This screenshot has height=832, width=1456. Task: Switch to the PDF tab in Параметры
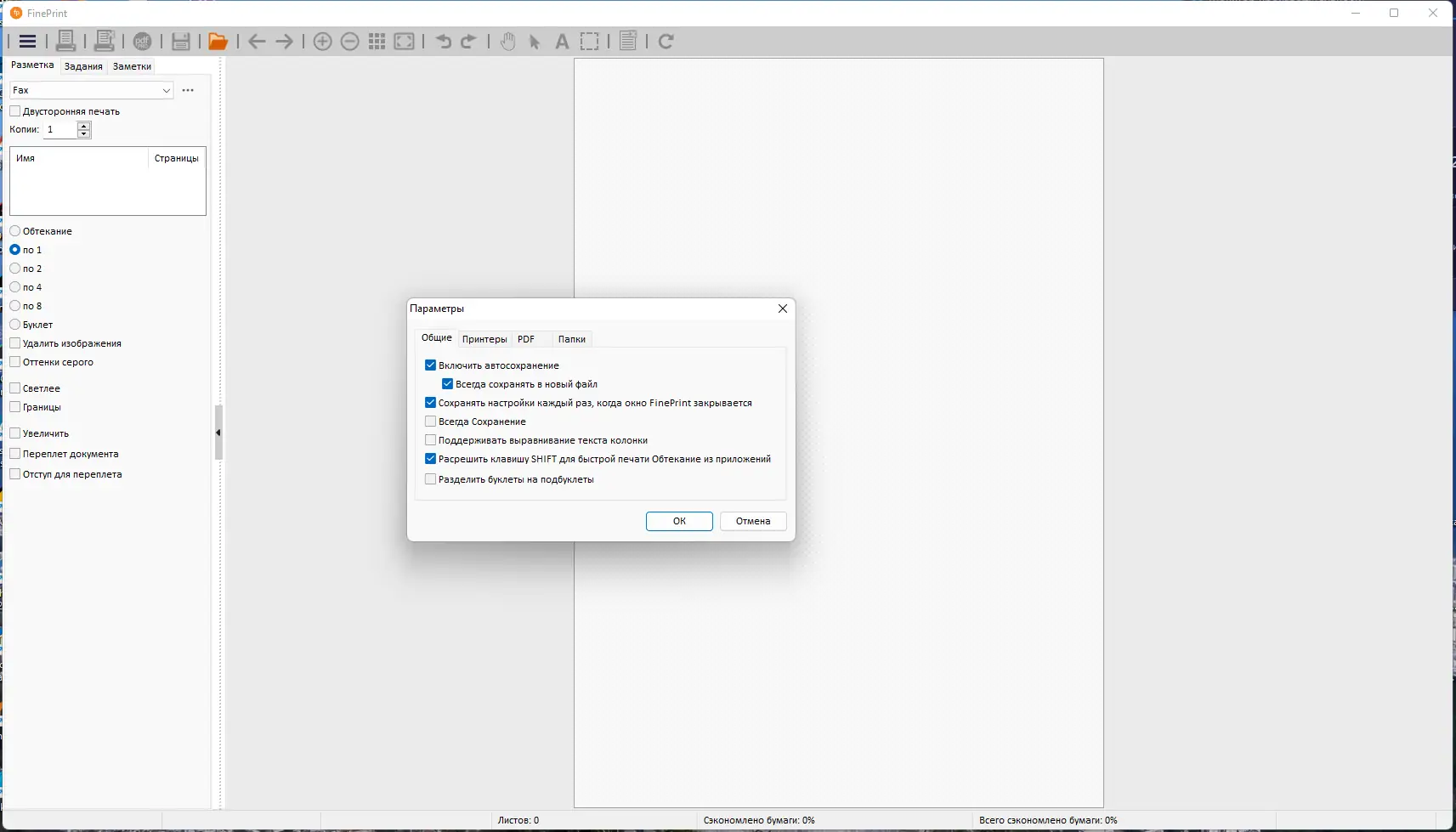(526, 339)
